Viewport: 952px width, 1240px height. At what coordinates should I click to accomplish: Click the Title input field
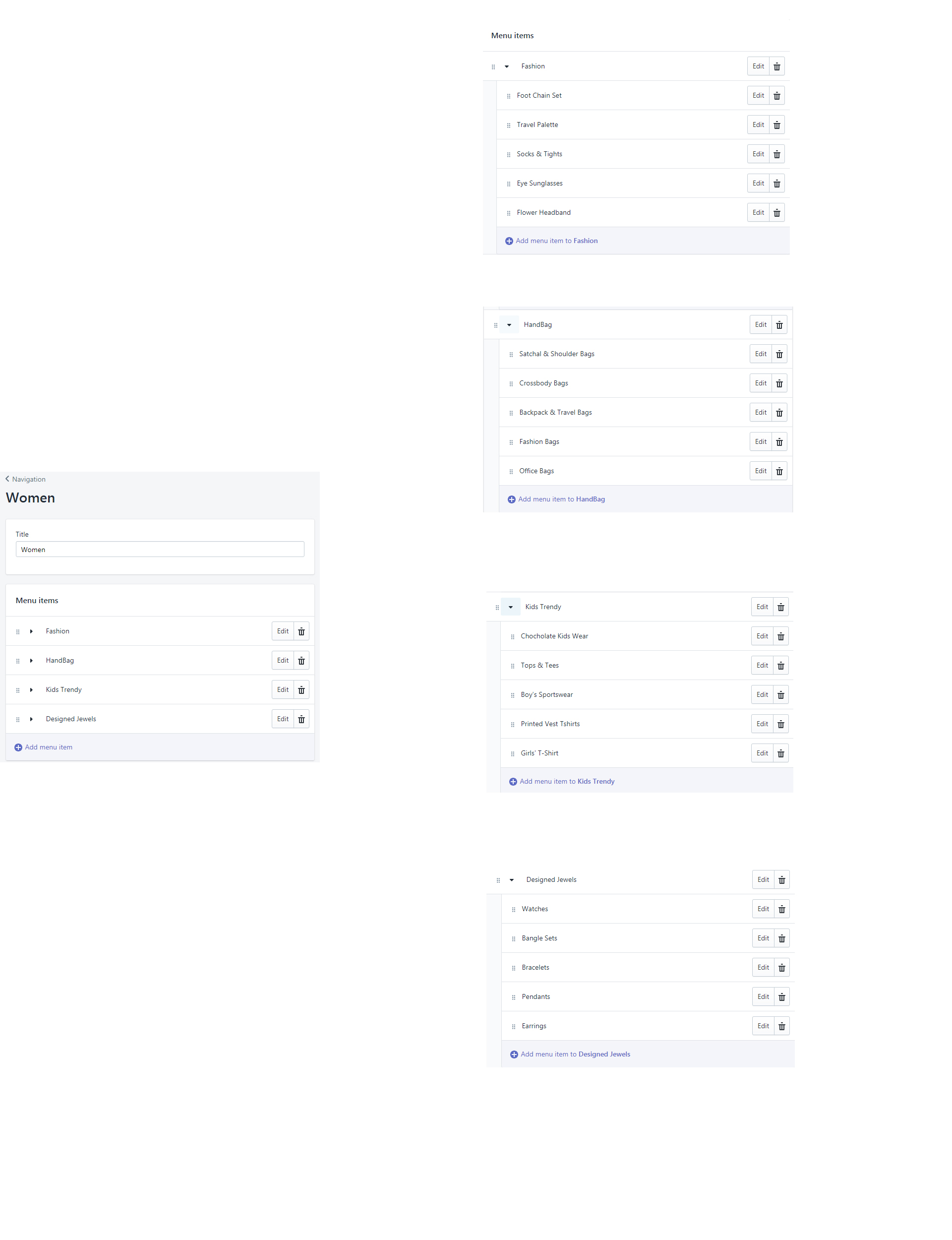coord(160,549)
